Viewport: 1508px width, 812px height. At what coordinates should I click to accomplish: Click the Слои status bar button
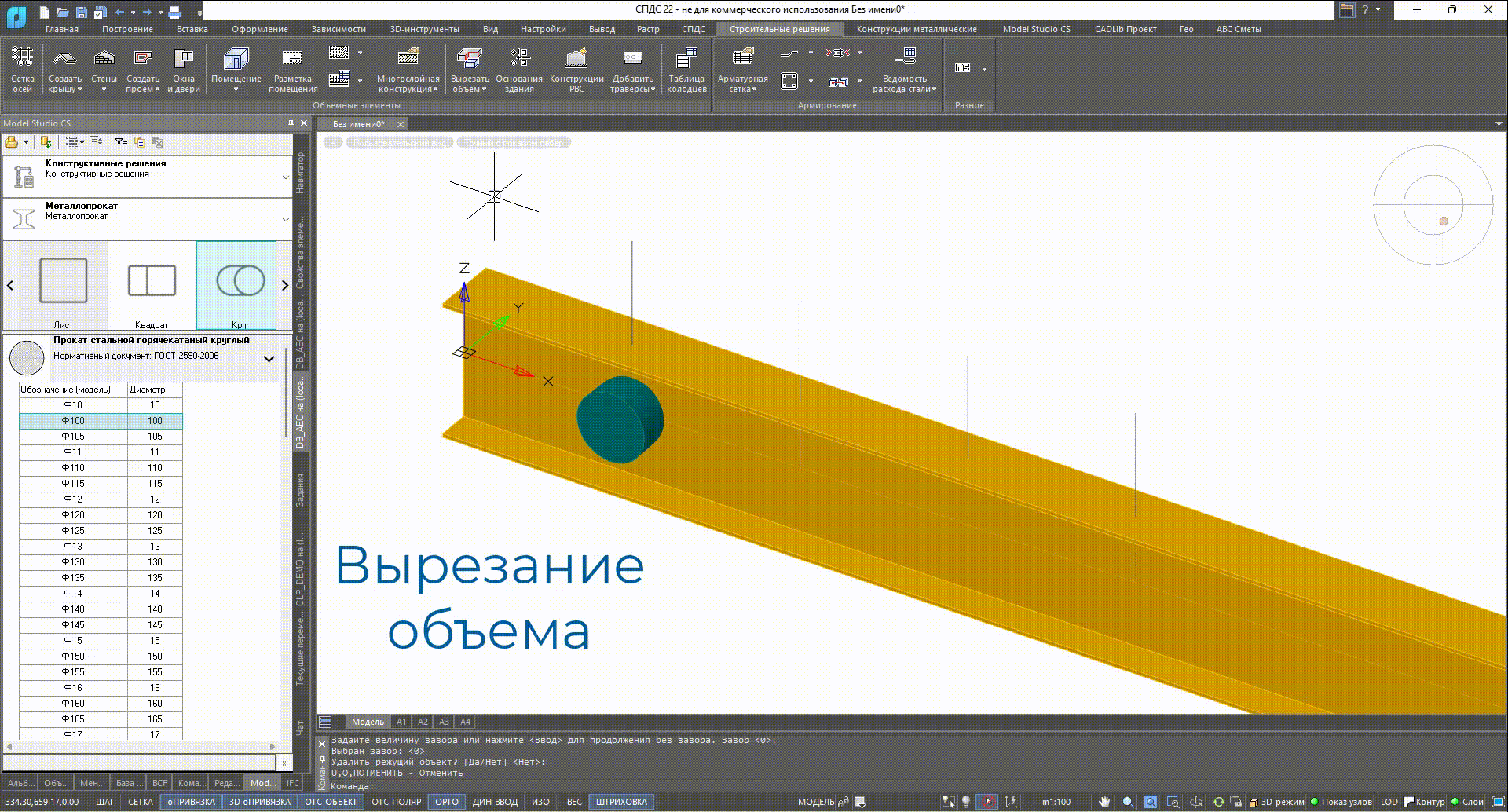coord(1468,802)
